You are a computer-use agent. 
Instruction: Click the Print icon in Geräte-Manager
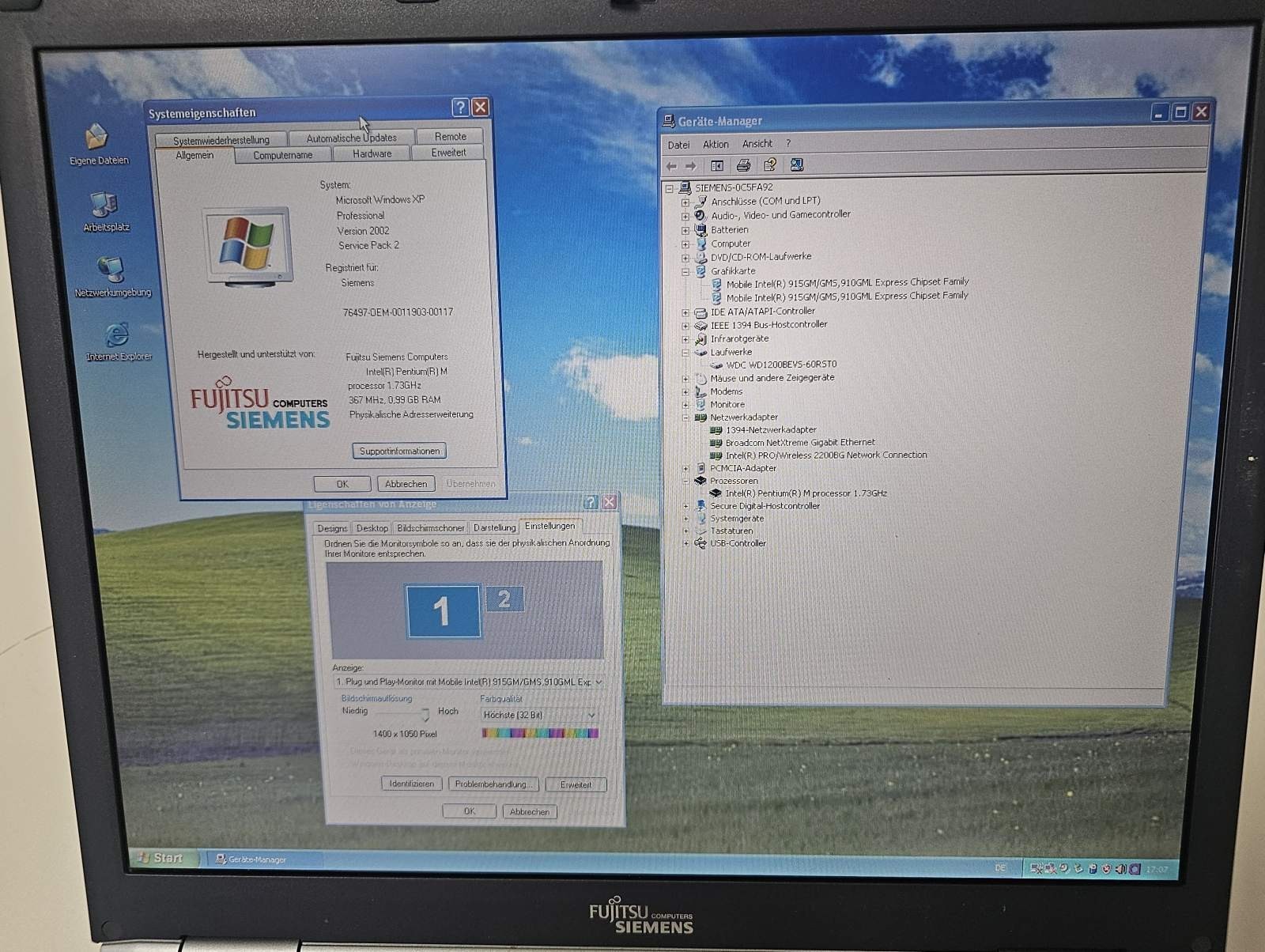pyautogui.click(x=743, y=165)
